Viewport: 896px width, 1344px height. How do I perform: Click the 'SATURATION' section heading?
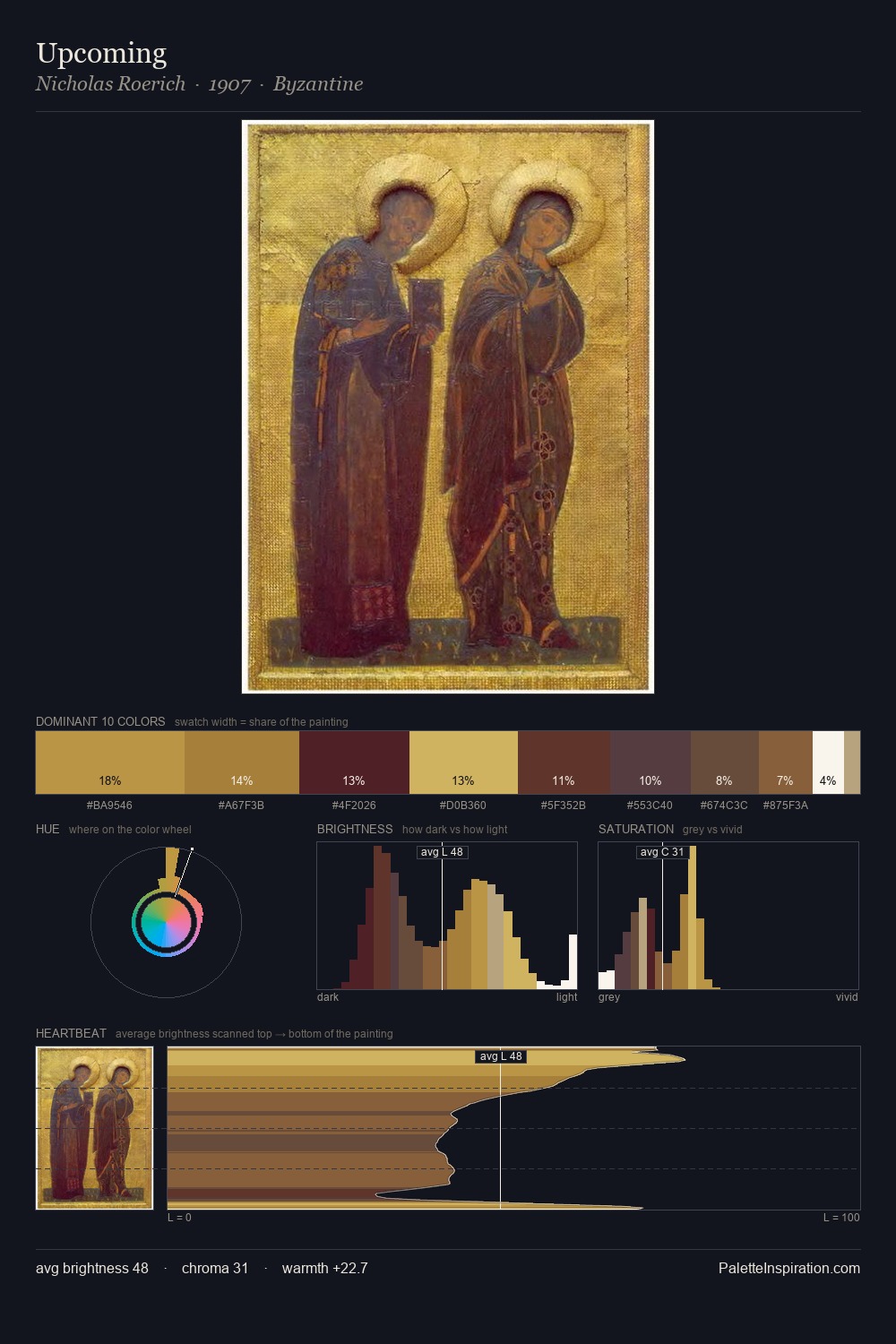coord(636,829)
